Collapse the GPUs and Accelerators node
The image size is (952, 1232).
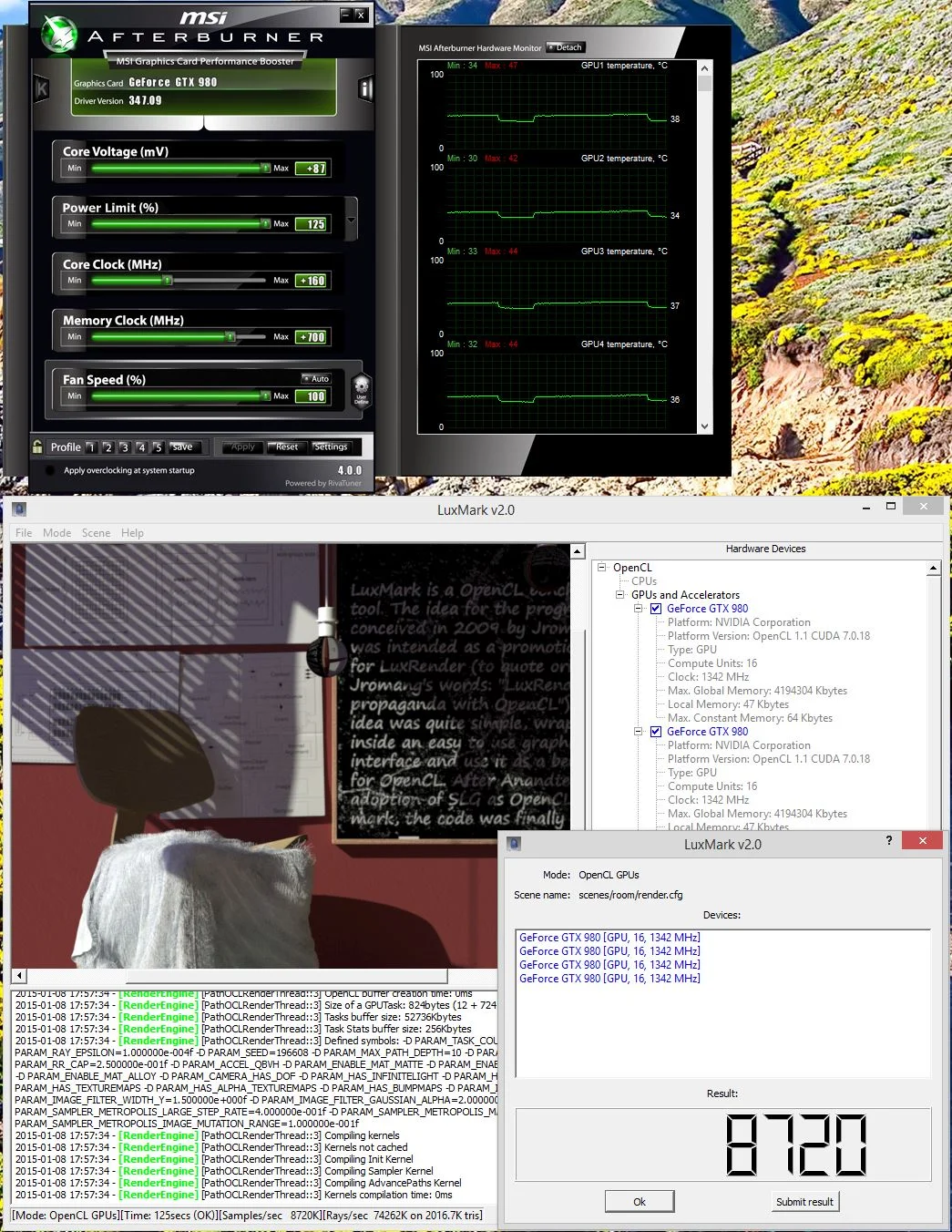click(x=620, y=594)
